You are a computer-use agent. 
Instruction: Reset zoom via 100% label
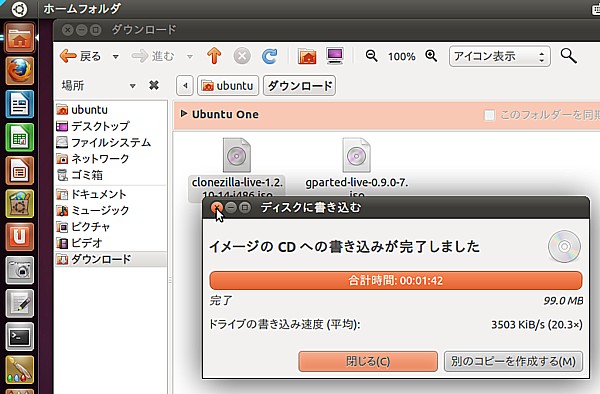point(401,57)
